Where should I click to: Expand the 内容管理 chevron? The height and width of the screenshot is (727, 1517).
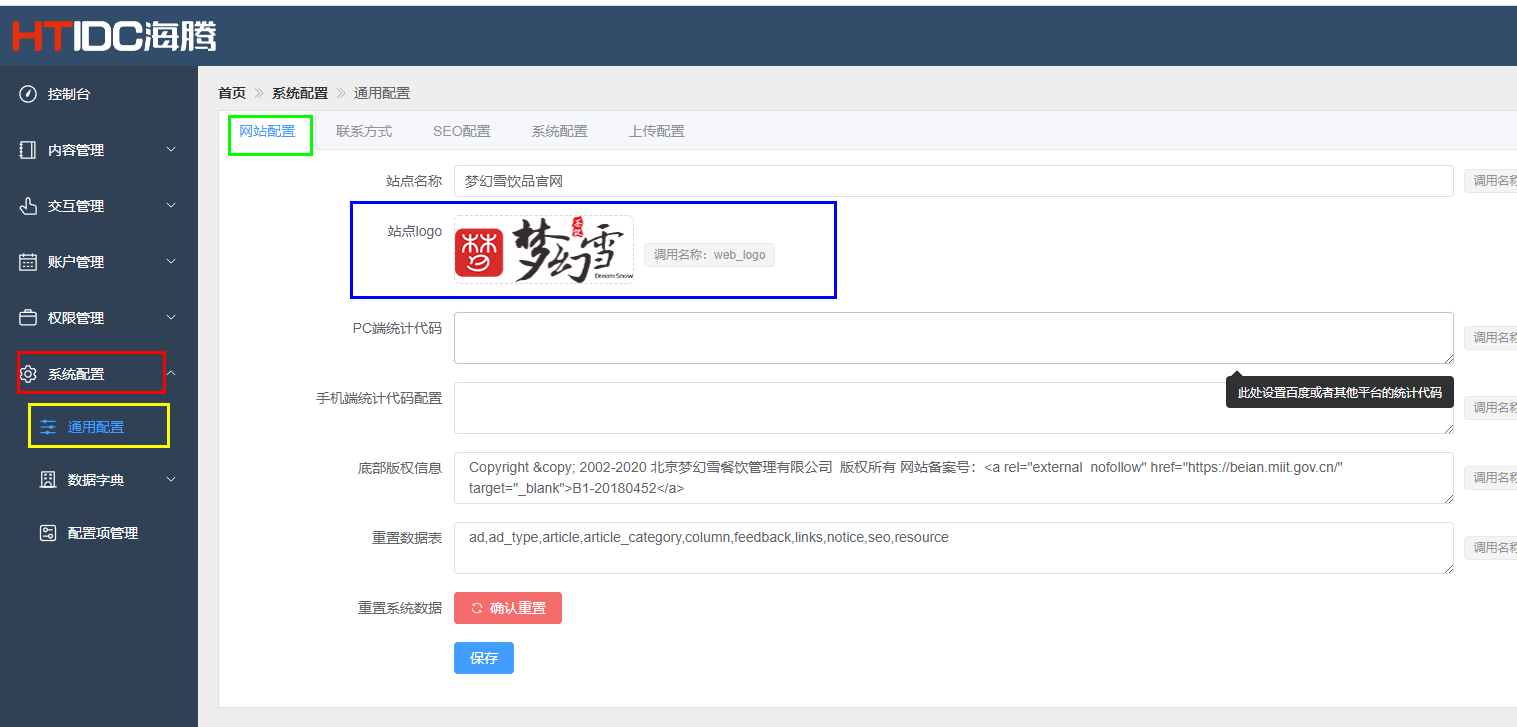click(x=171, y=150)
